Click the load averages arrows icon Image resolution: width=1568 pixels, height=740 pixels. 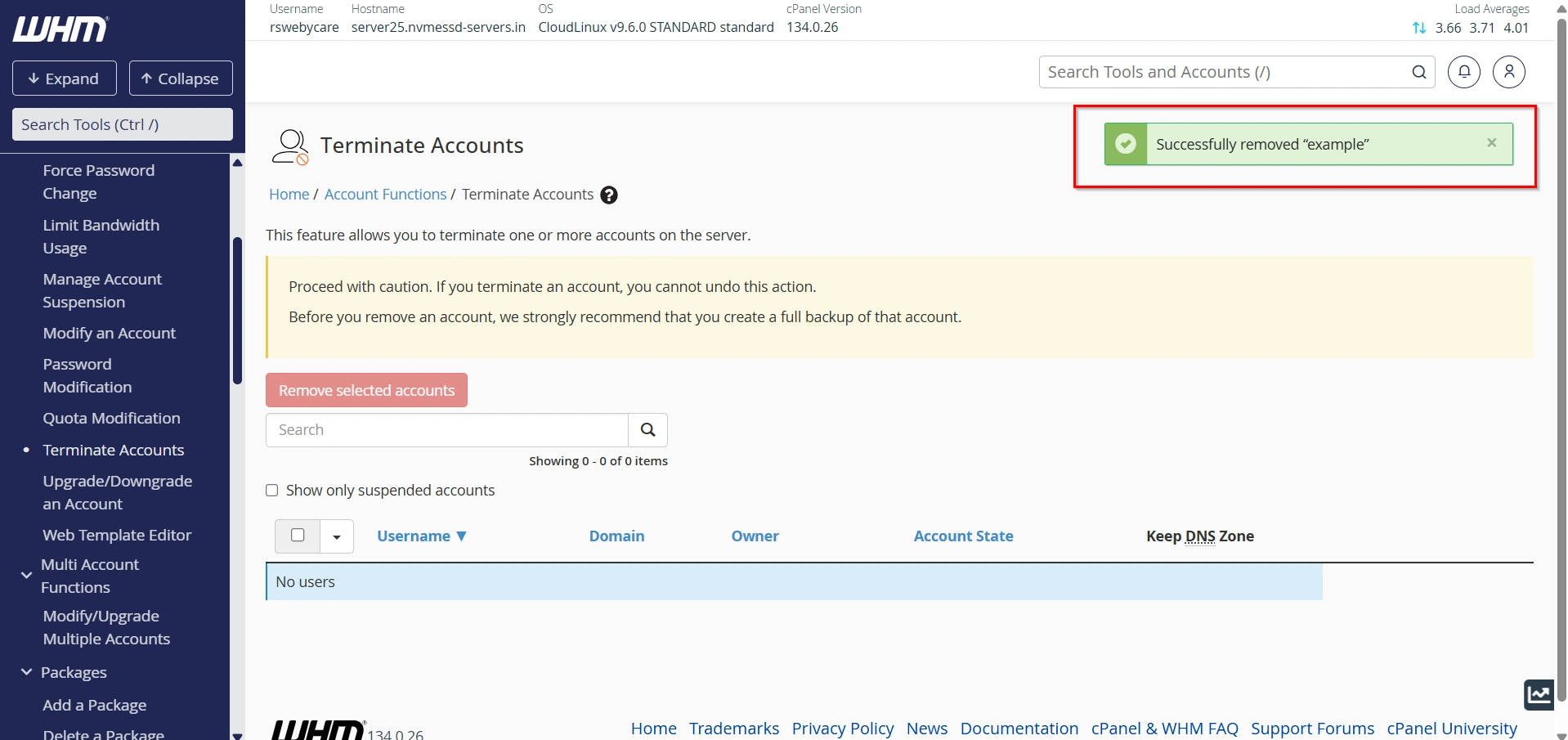[1419, 28]
